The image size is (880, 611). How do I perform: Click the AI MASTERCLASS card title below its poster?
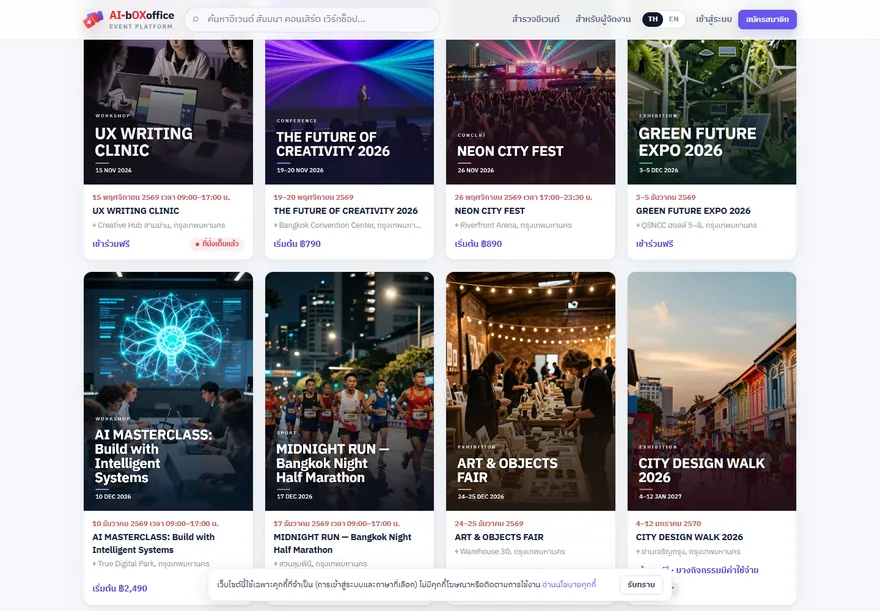(153, 543)
